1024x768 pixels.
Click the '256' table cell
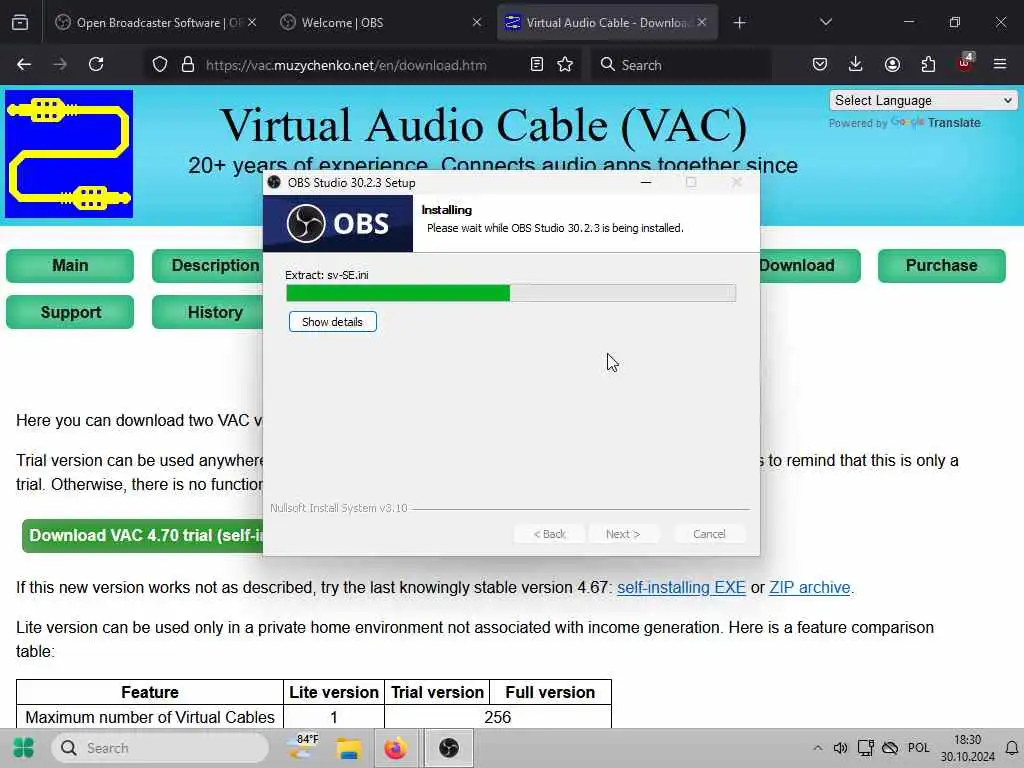click(x=498, y=717)
